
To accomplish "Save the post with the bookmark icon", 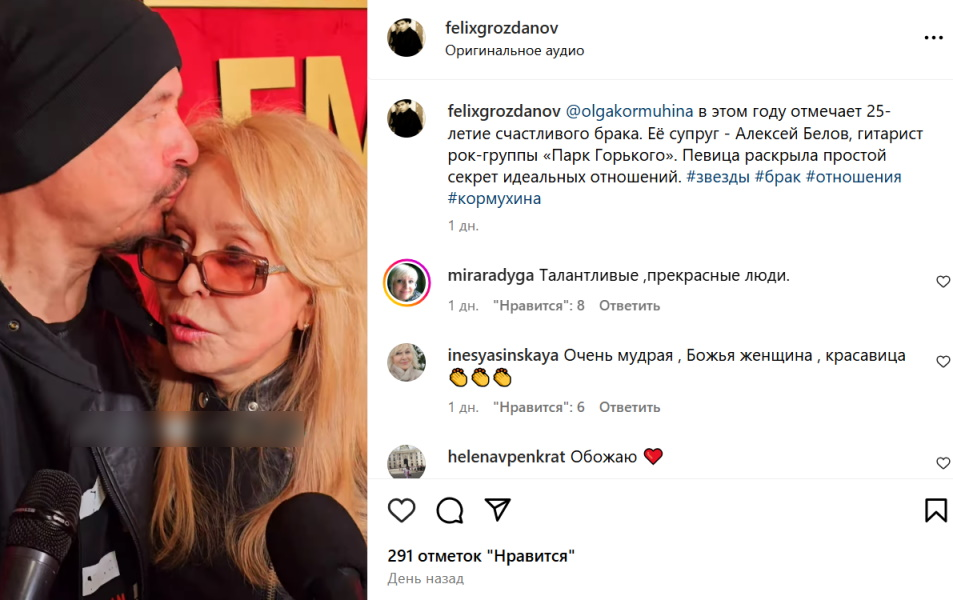I will tap(935, 510).
